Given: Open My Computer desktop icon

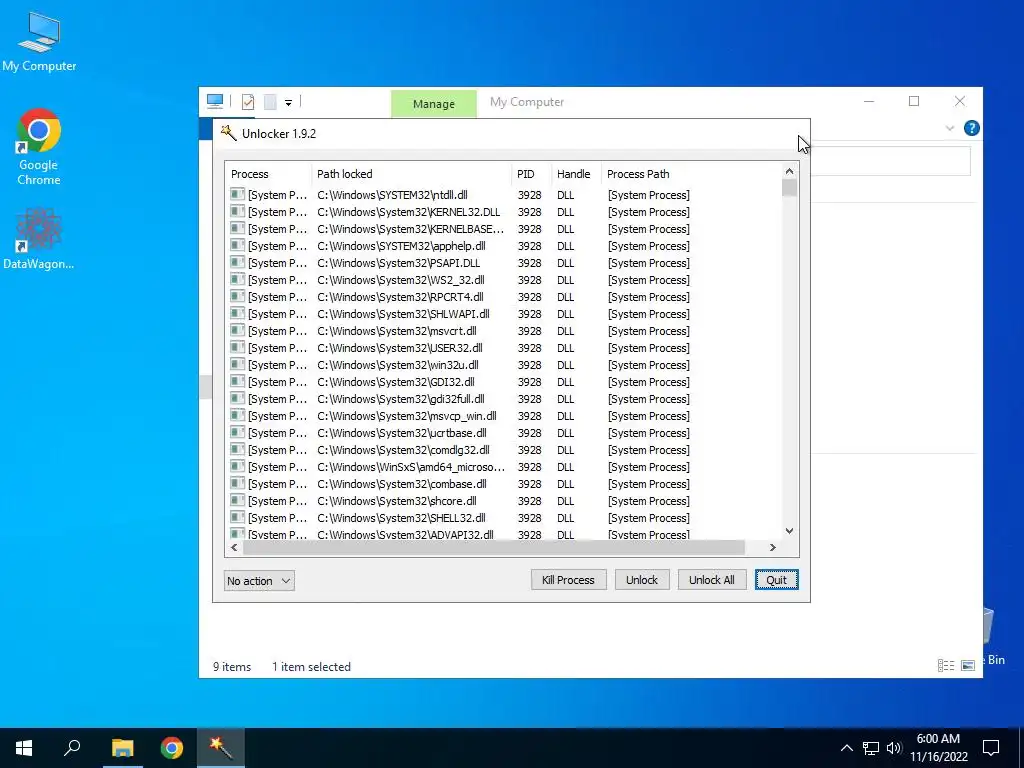Looking at the screenshot, I should coord(39,42).
